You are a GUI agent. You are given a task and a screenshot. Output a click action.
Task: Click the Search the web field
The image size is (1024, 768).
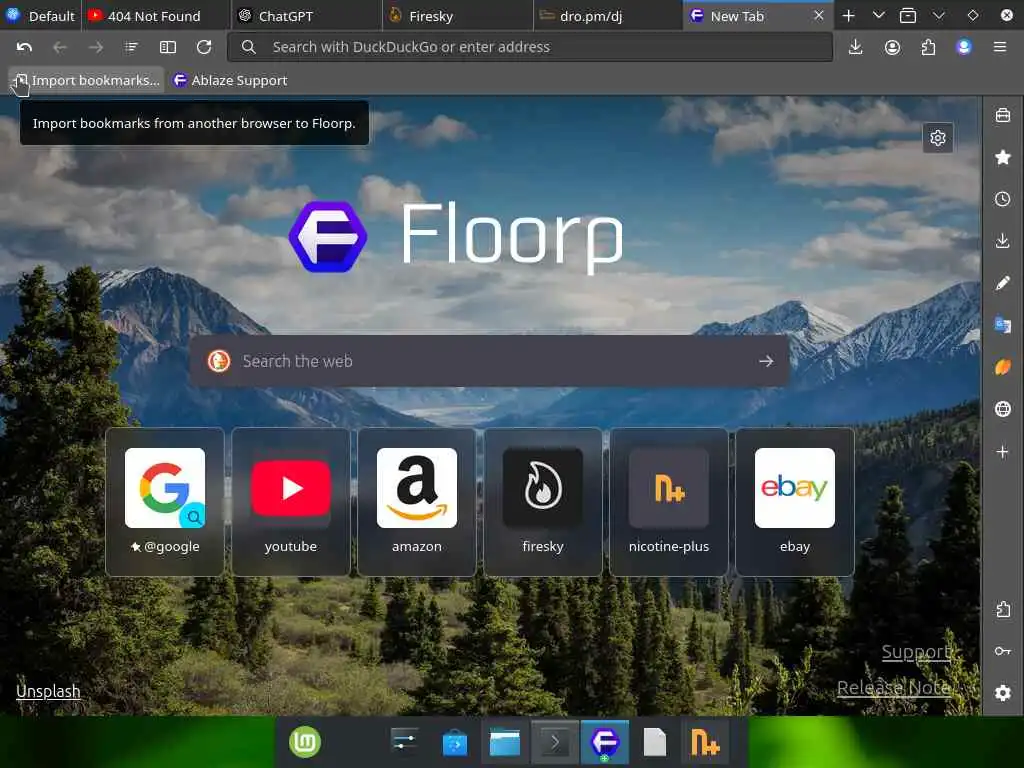pos(490,361)
